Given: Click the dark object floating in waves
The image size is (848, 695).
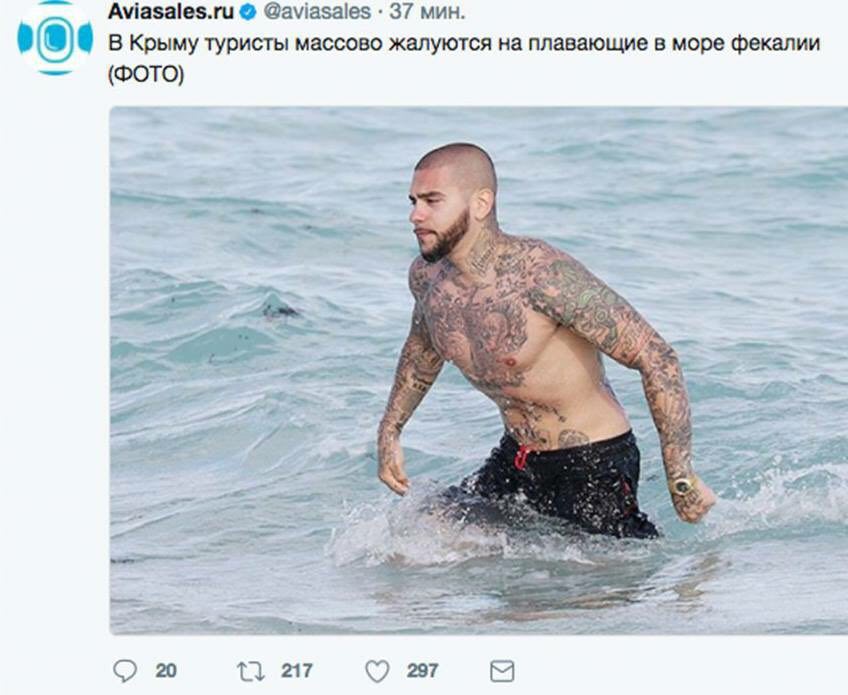Looking at the screenshot, I should 277,308.
